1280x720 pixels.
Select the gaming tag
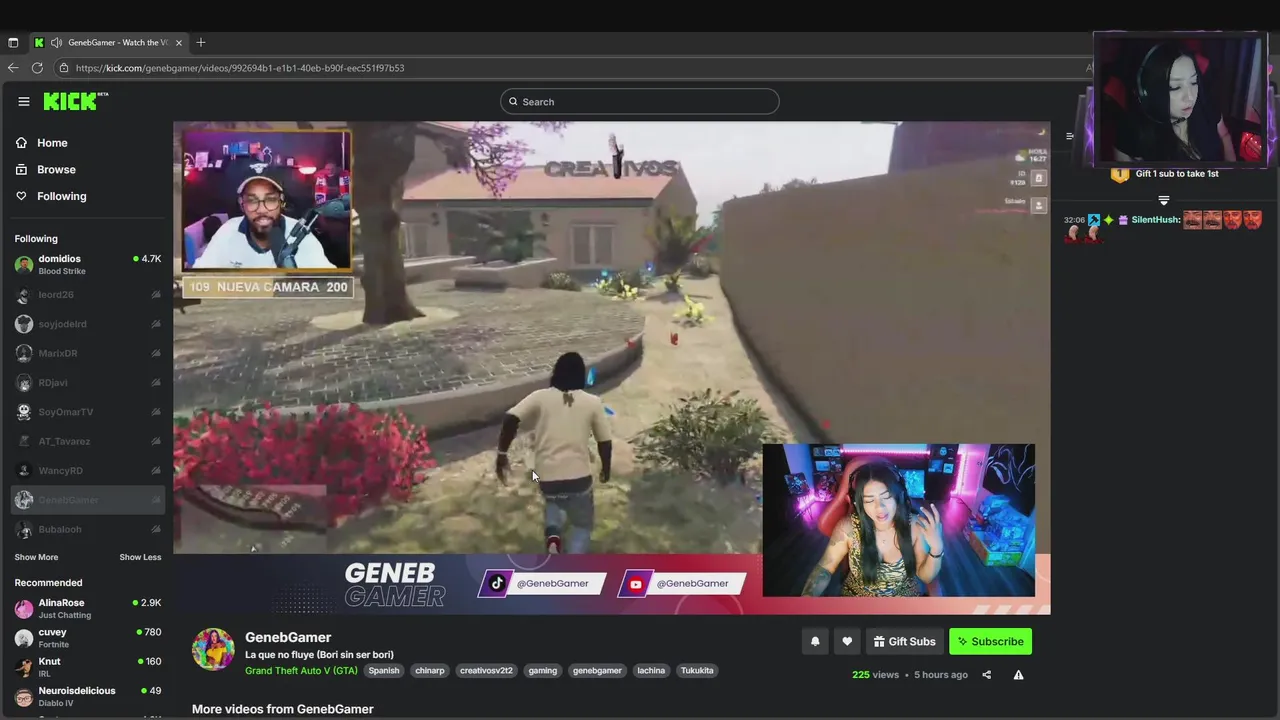tap(543, 671)
